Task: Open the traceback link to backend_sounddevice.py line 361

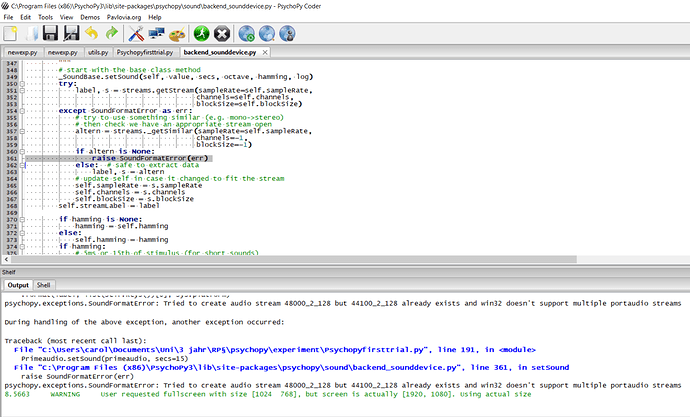Action: tap(291, 367)
